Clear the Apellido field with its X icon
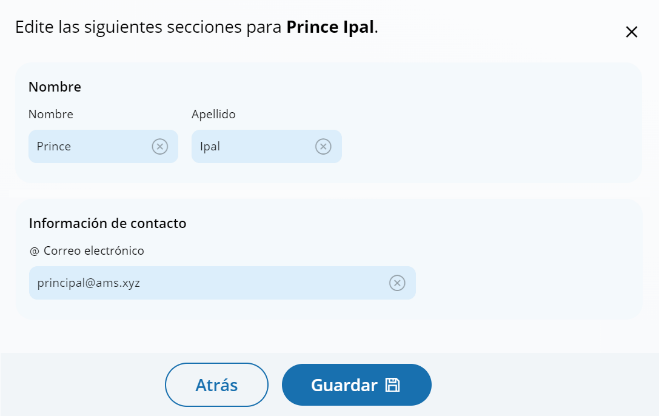659x416 pixels. click(x=323, y=146)
